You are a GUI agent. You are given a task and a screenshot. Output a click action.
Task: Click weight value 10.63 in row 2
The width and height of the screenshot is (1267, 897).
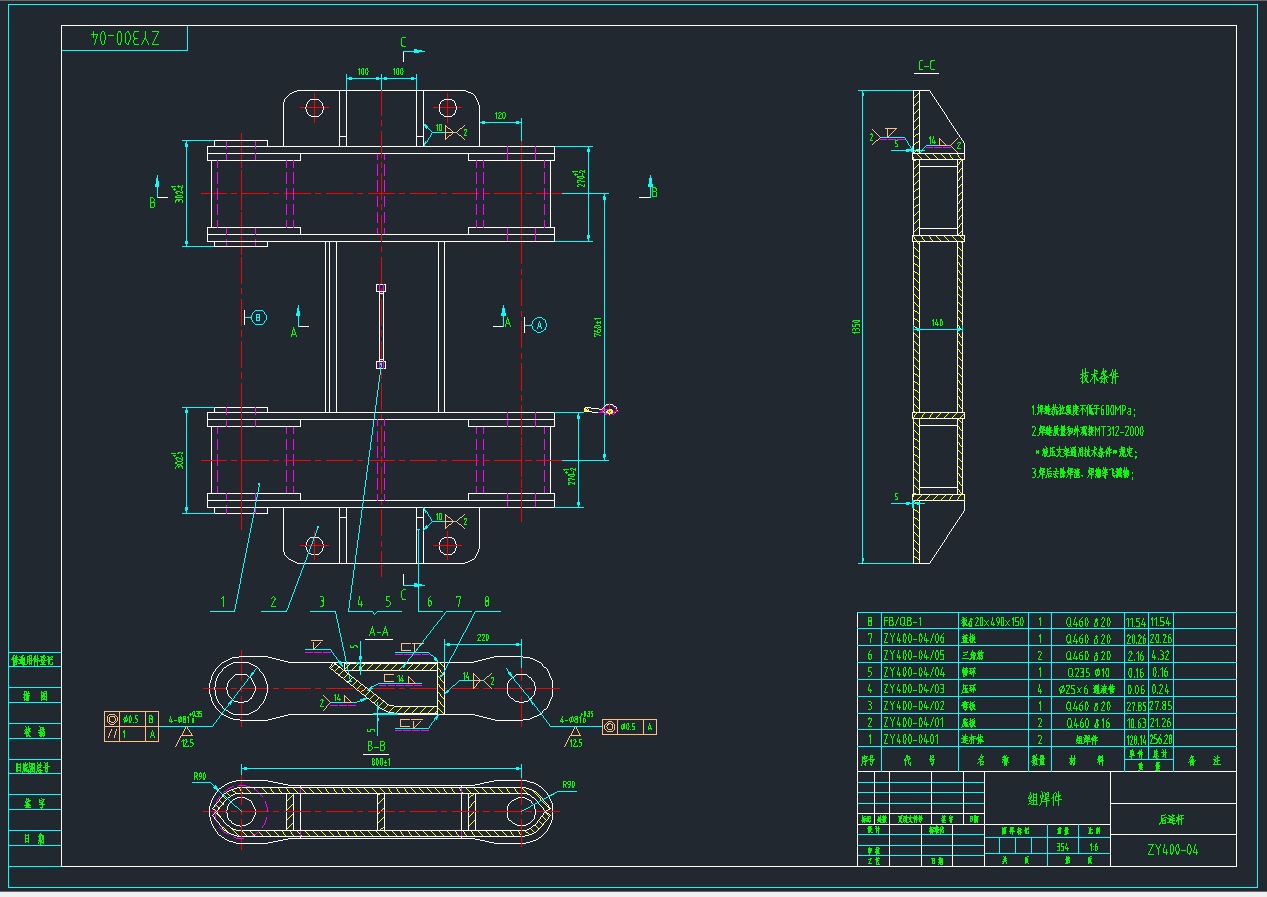coord(1137,722)
